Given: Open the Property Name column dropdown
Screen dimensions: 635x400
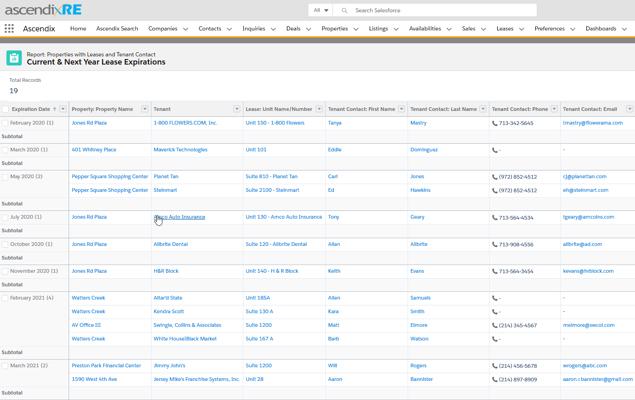Looking at the screenshot, I should (x=145, y=109).
